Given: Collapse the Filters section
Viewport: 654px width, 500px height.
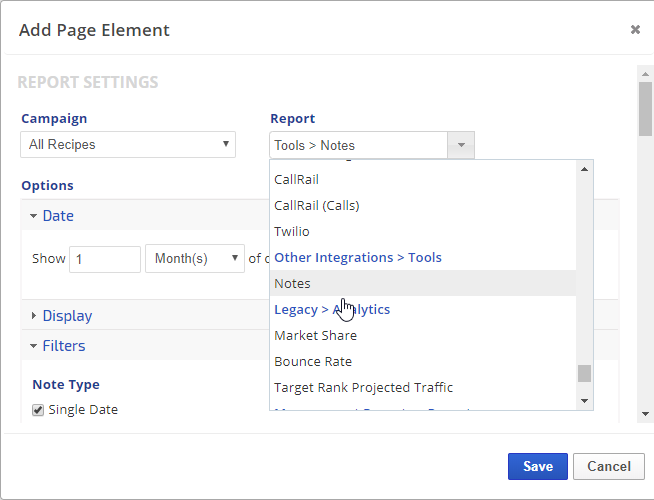Looking at the screenshot, I should pos(63,346).
